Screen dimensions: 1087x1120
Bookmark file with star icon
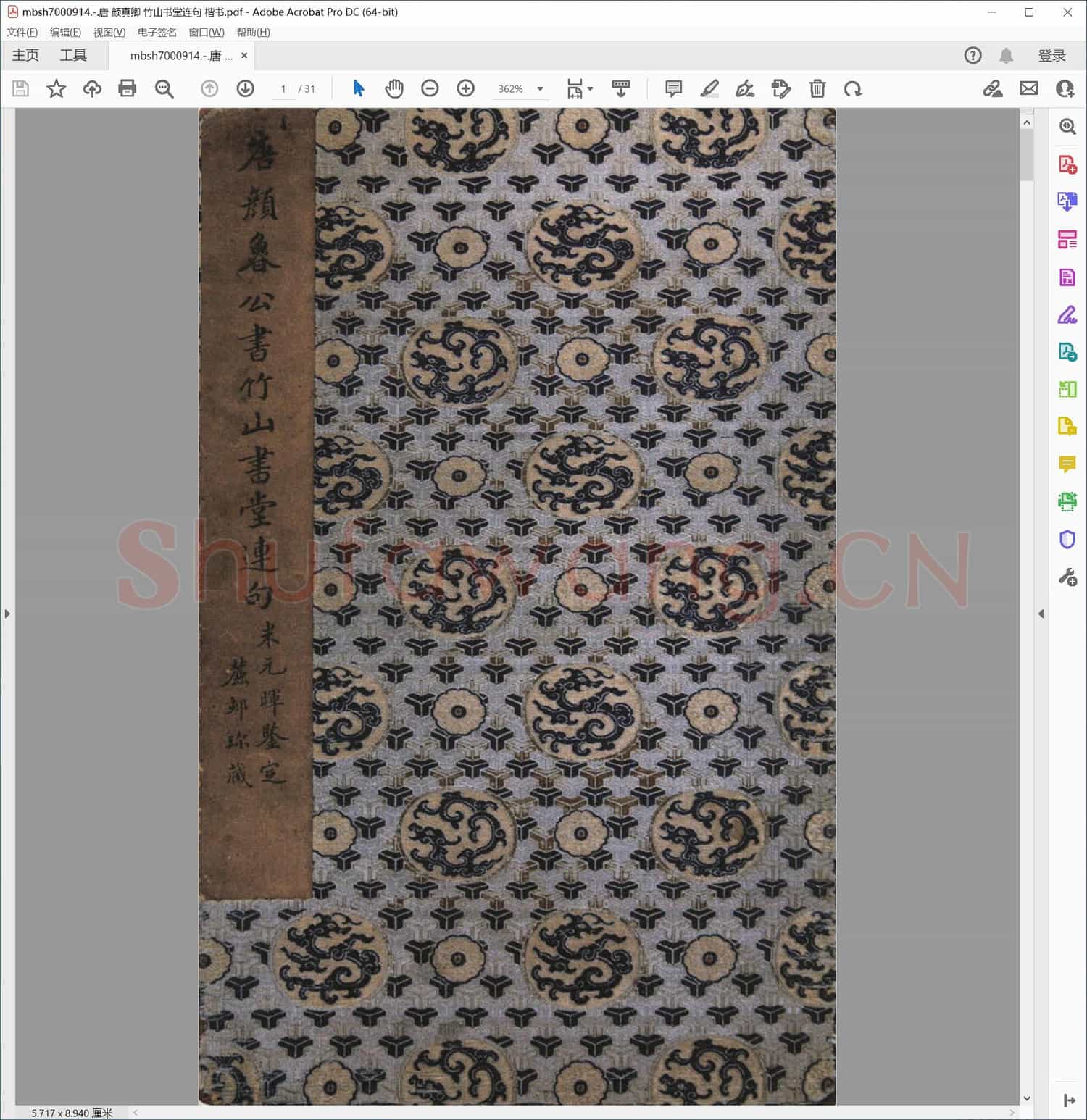click(56, 88)
